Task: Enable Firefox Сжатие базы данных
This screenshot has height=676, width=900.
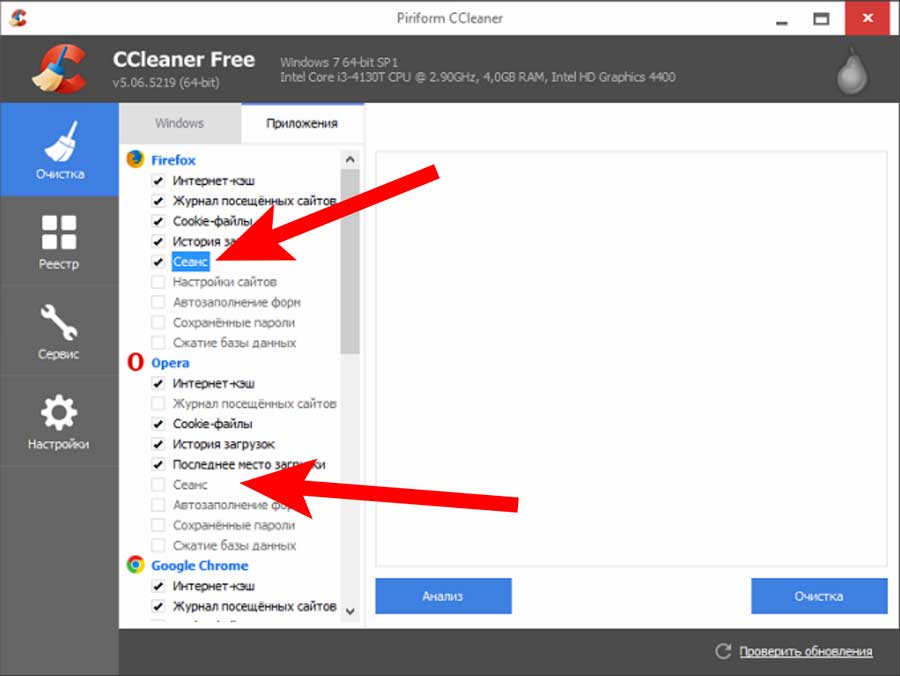Action: click(x=158, y=343)
